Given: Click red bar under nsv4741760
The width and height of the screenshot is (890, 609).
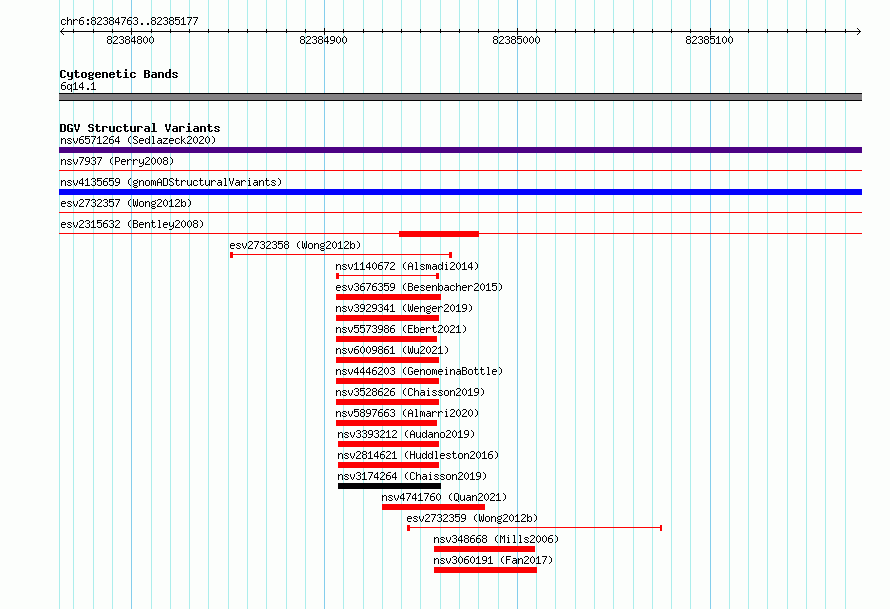Looking at the screenshot, I should [434, 507].
